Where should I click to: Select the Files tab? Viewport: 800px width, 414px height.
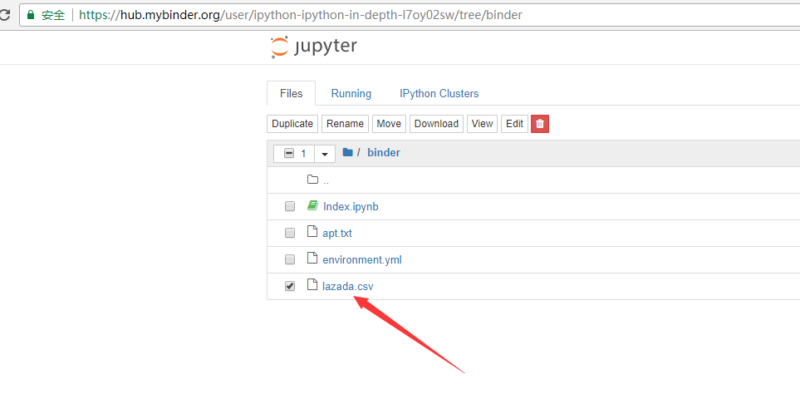point(291,93)
